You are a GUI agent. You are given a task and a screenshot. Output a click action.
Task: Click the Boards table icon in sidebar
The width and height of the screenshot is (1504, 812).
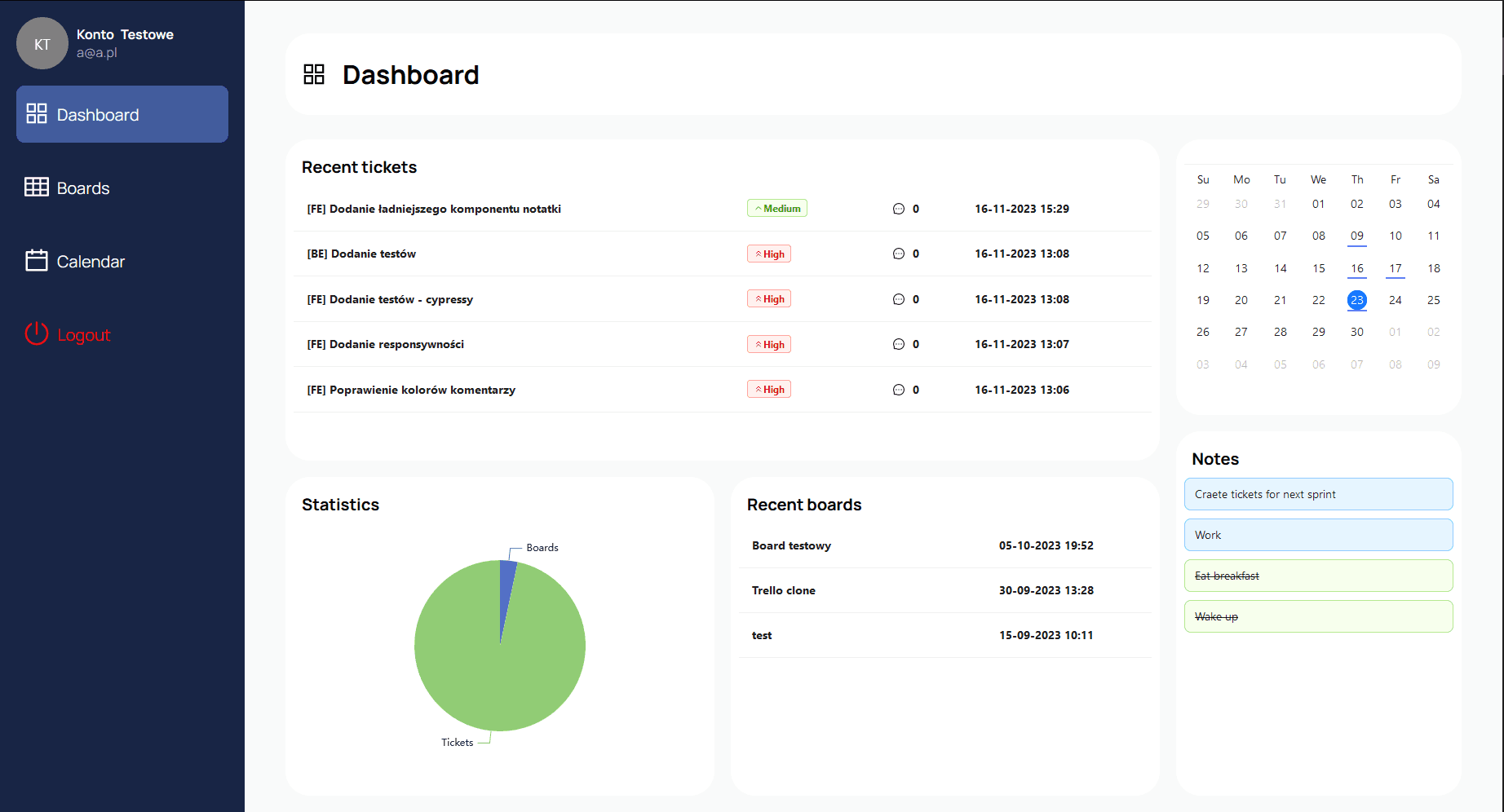click(37, 188)
